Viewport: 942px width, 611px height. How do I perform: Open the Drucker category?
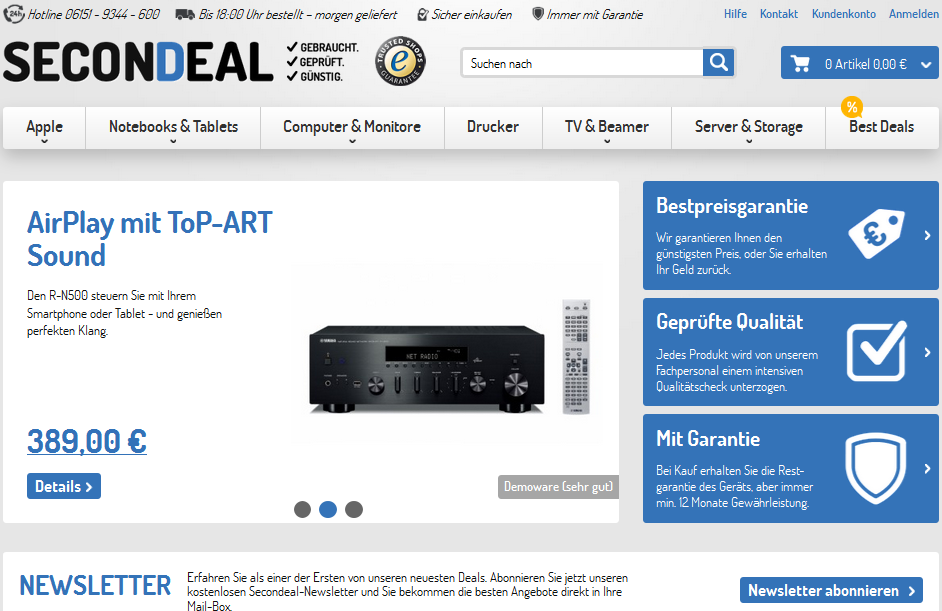click(x=493, y=127)
